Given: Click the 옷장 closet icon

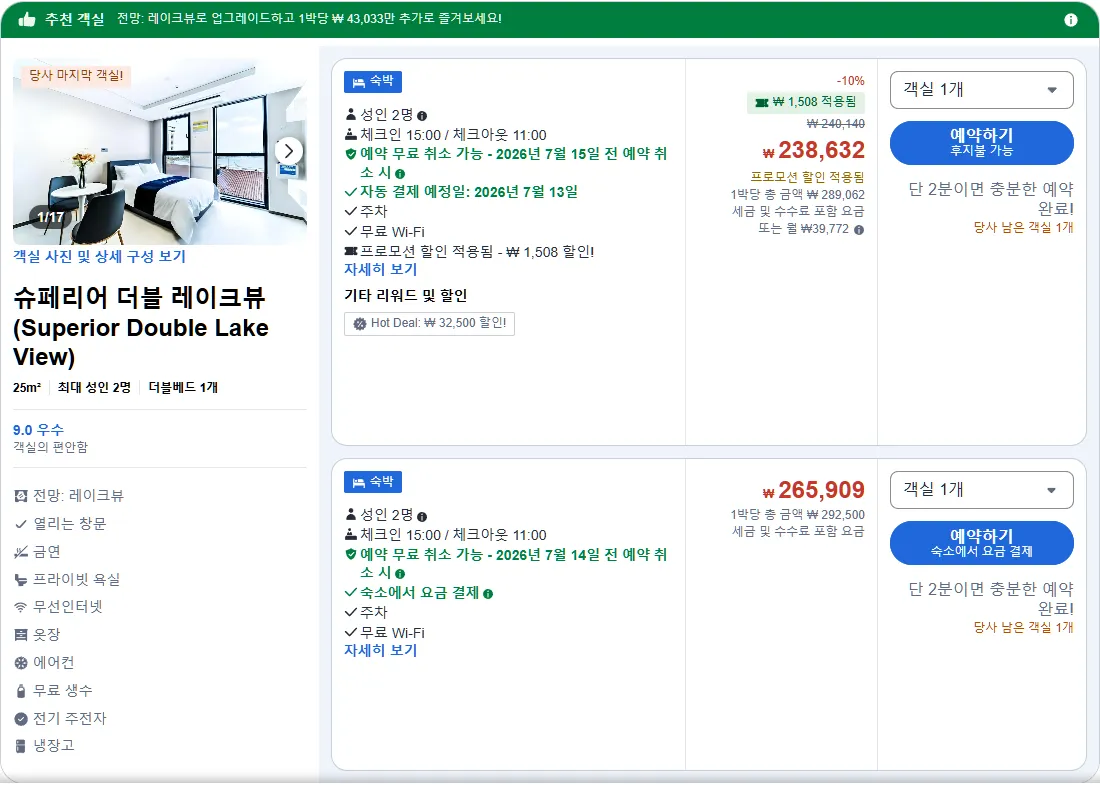Looking at the screenshot, I should (x=21, y=635).
